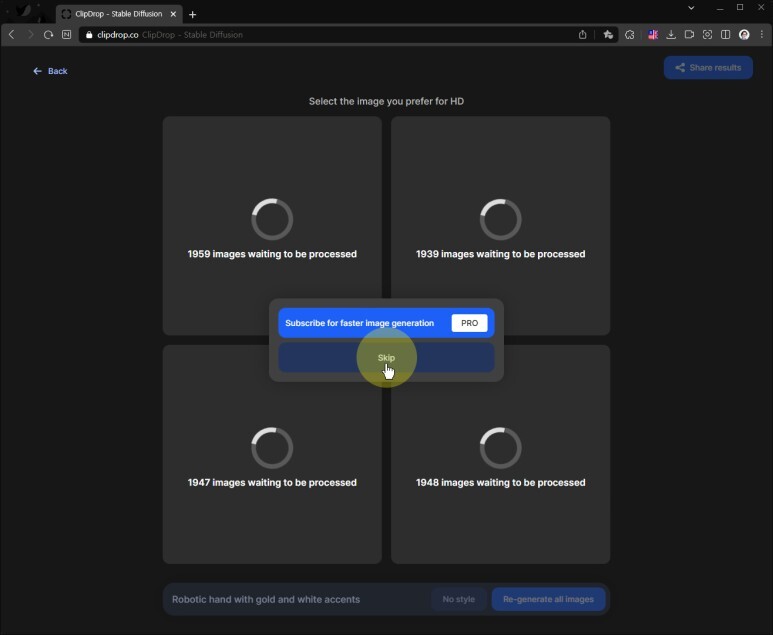
Task: Open the PRO upgrade badge
Action: 469,323
